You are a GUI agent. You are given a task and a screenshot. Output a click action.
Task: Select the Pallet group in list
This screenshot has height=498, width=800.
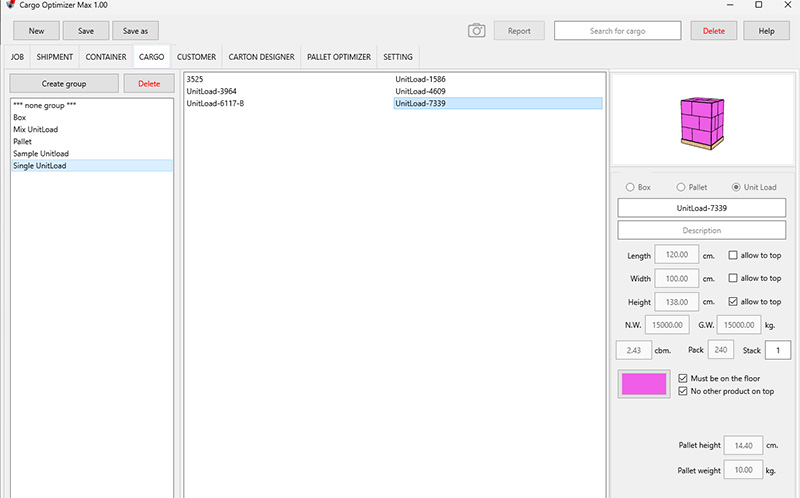coord(92,141)
